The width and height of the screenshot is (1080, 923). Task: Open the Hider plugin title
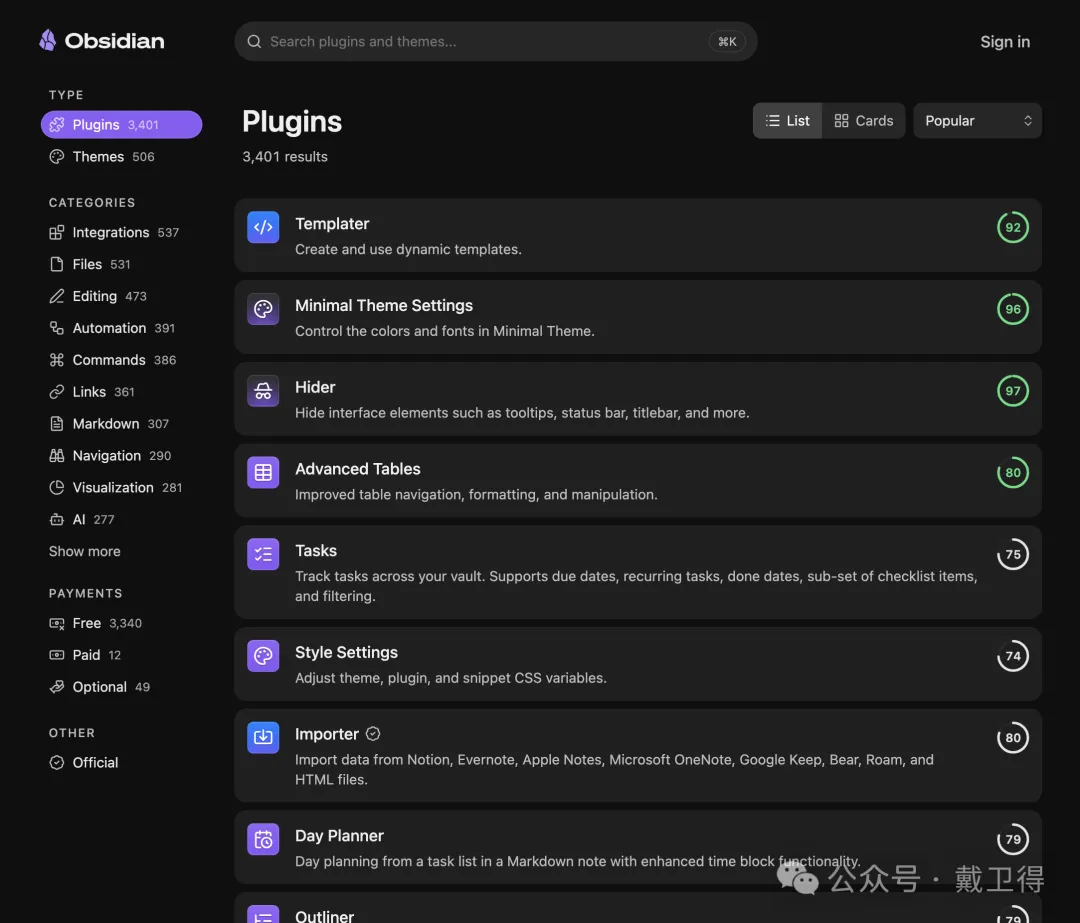click(315, 388)
